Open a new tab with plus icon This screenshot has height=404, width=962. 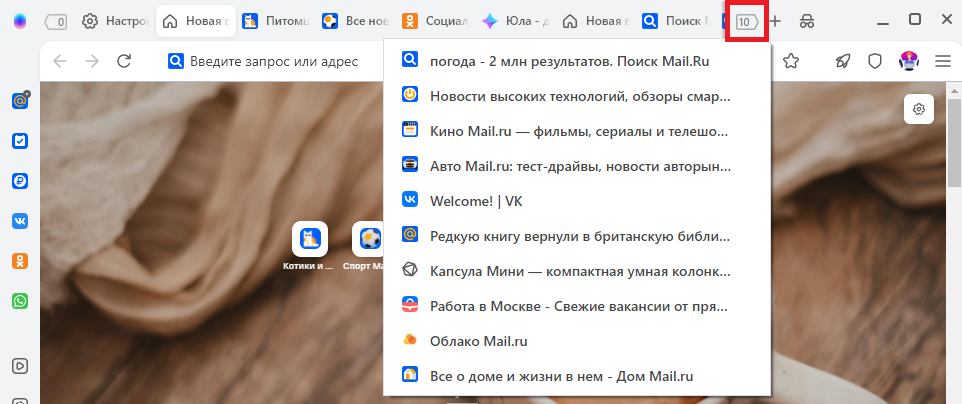click(775, 21)
